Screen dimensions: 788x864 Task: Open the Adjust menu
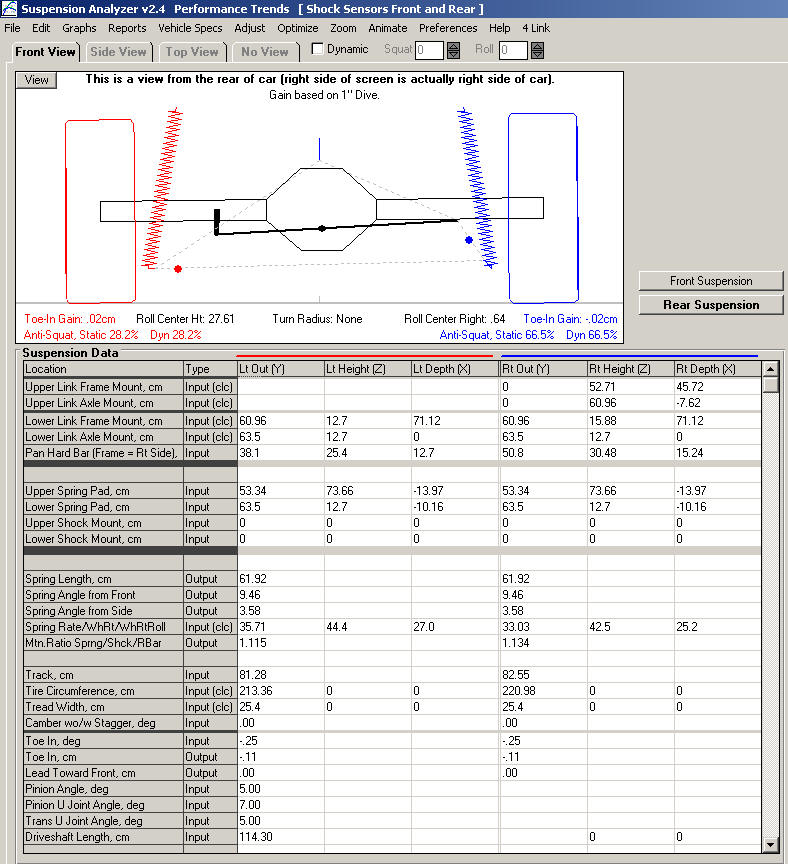pyautogui.click(x=250, y=28)
